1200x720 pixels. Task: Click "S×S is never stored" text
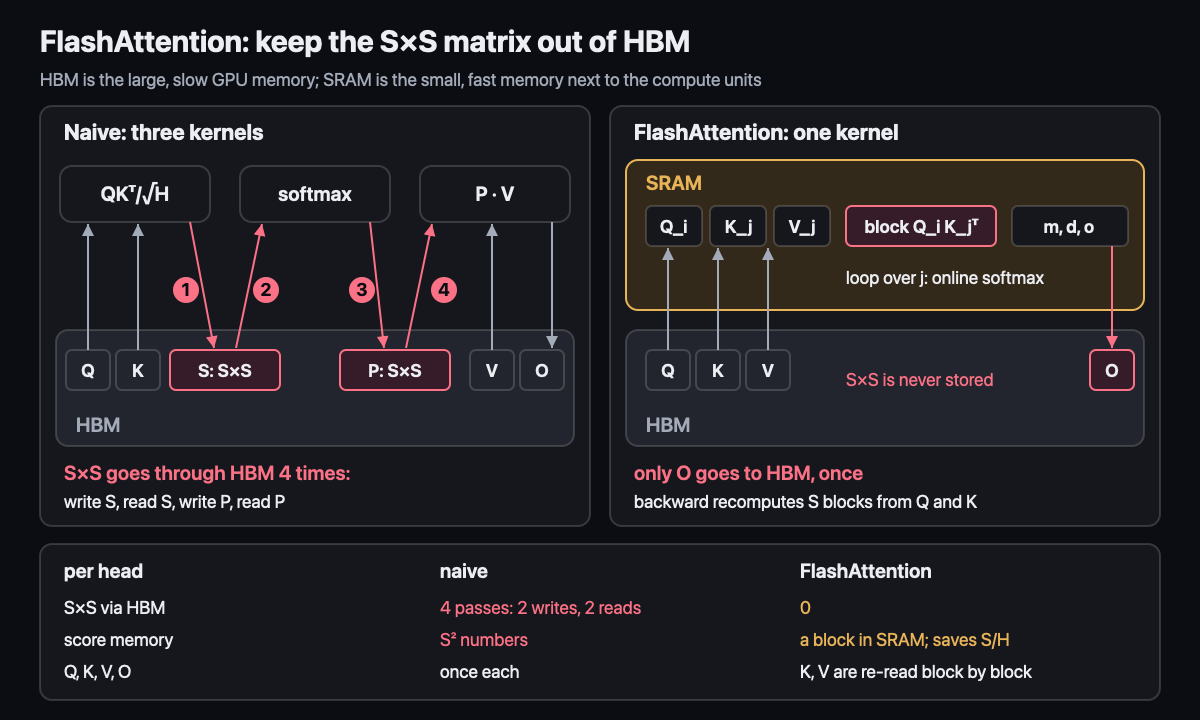coord(920,380)
